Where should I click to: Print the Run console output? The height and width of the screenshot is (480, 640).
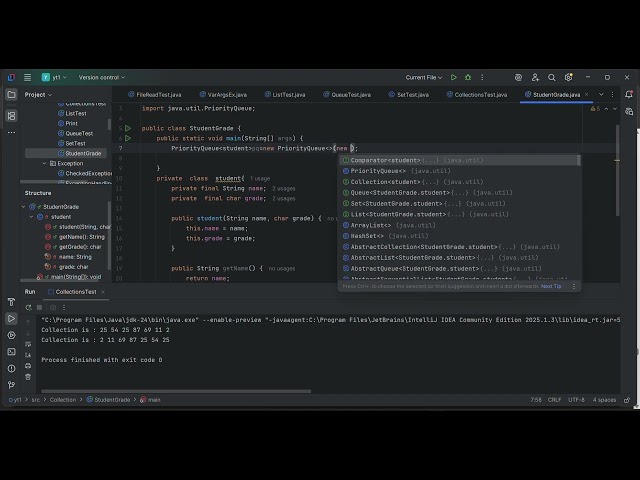[x=28, y=366]
